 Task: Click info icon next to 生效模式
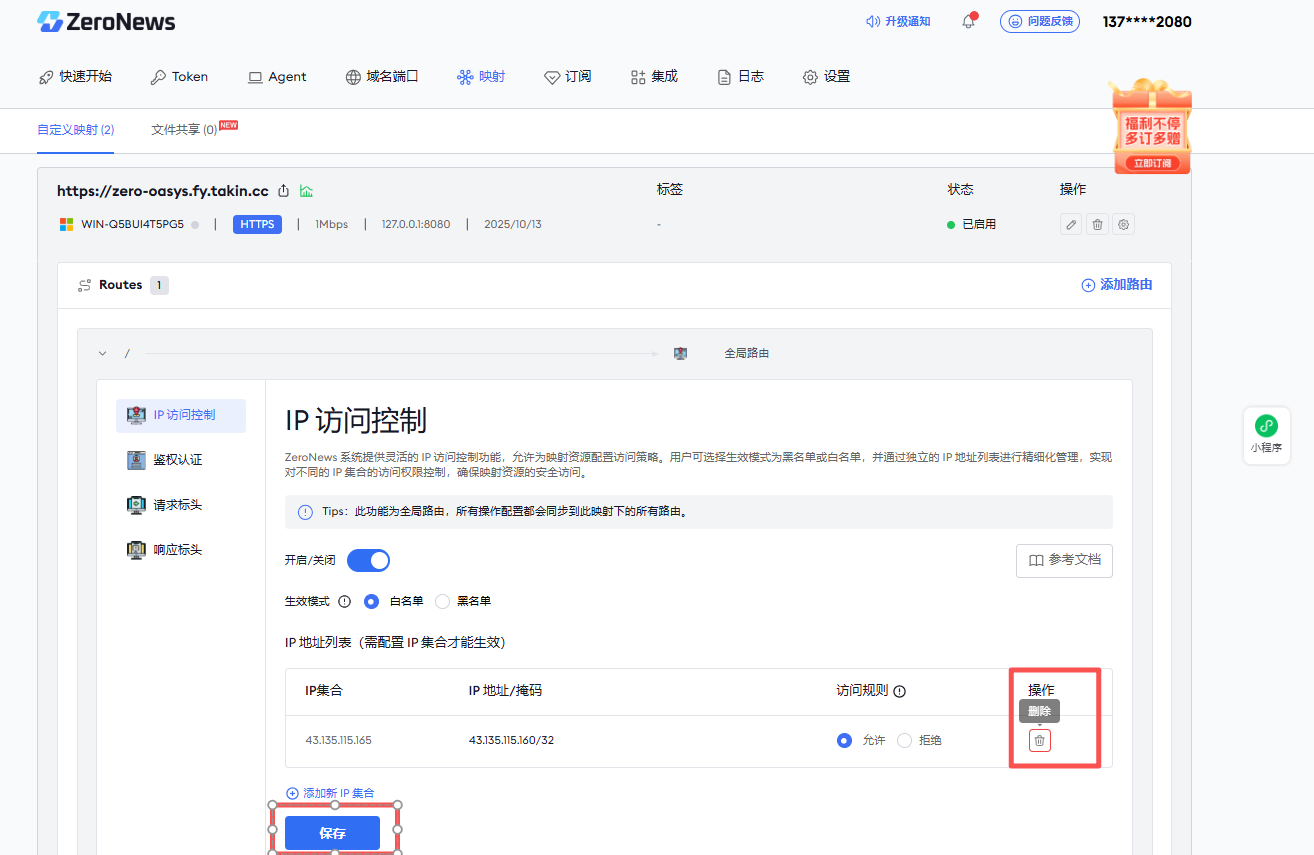(x=345, y=602)
